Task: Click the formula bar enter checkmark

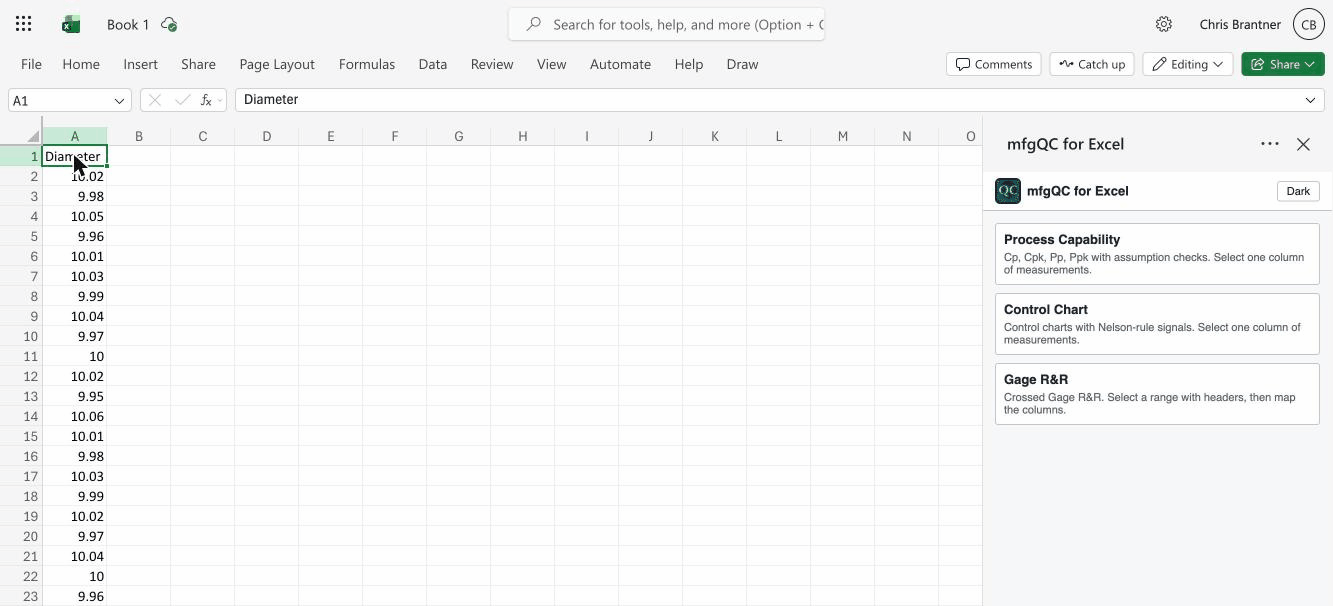Action: coord(182,100)
